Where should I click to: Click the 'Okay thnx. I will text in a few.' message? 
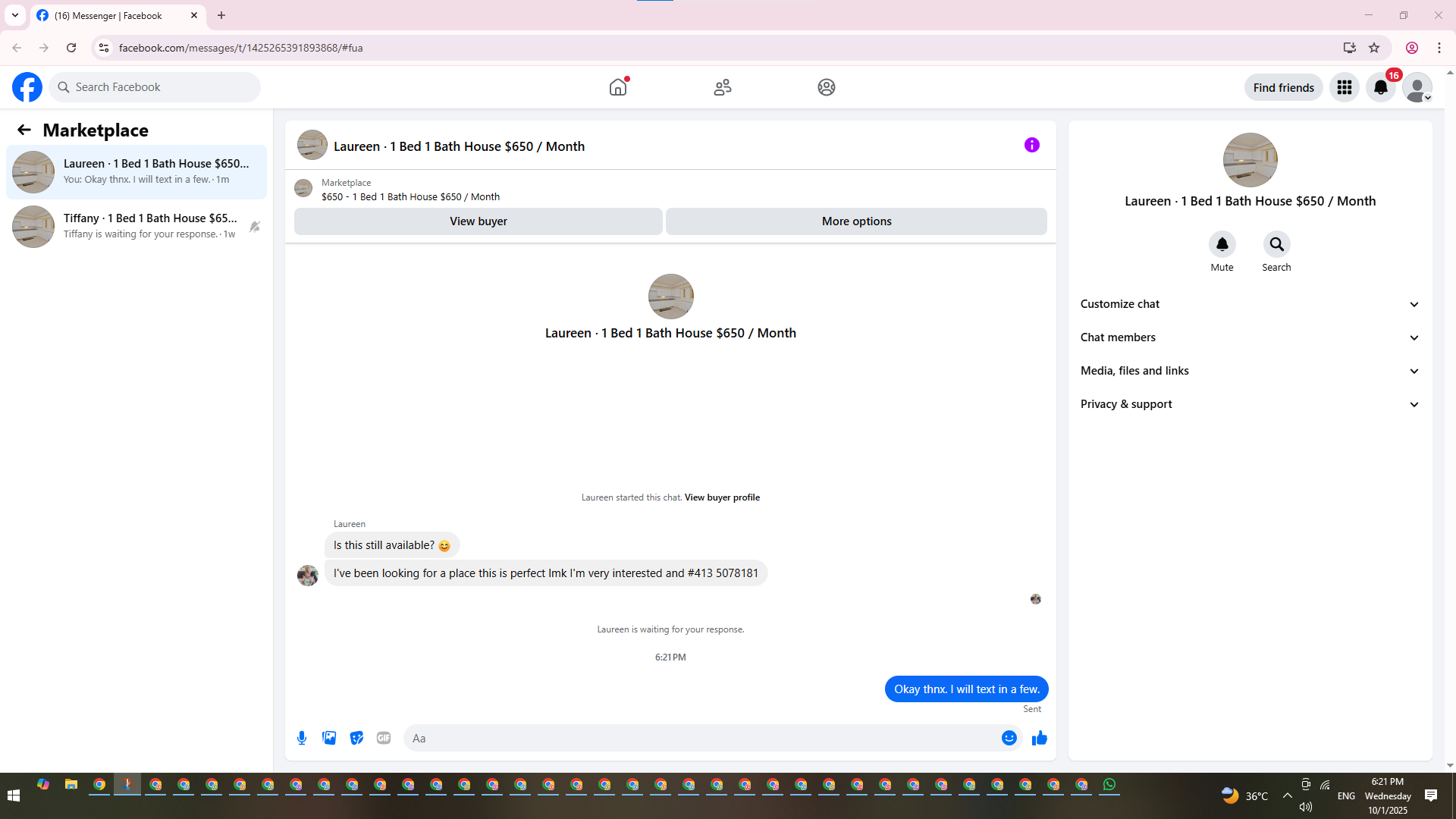966,689
